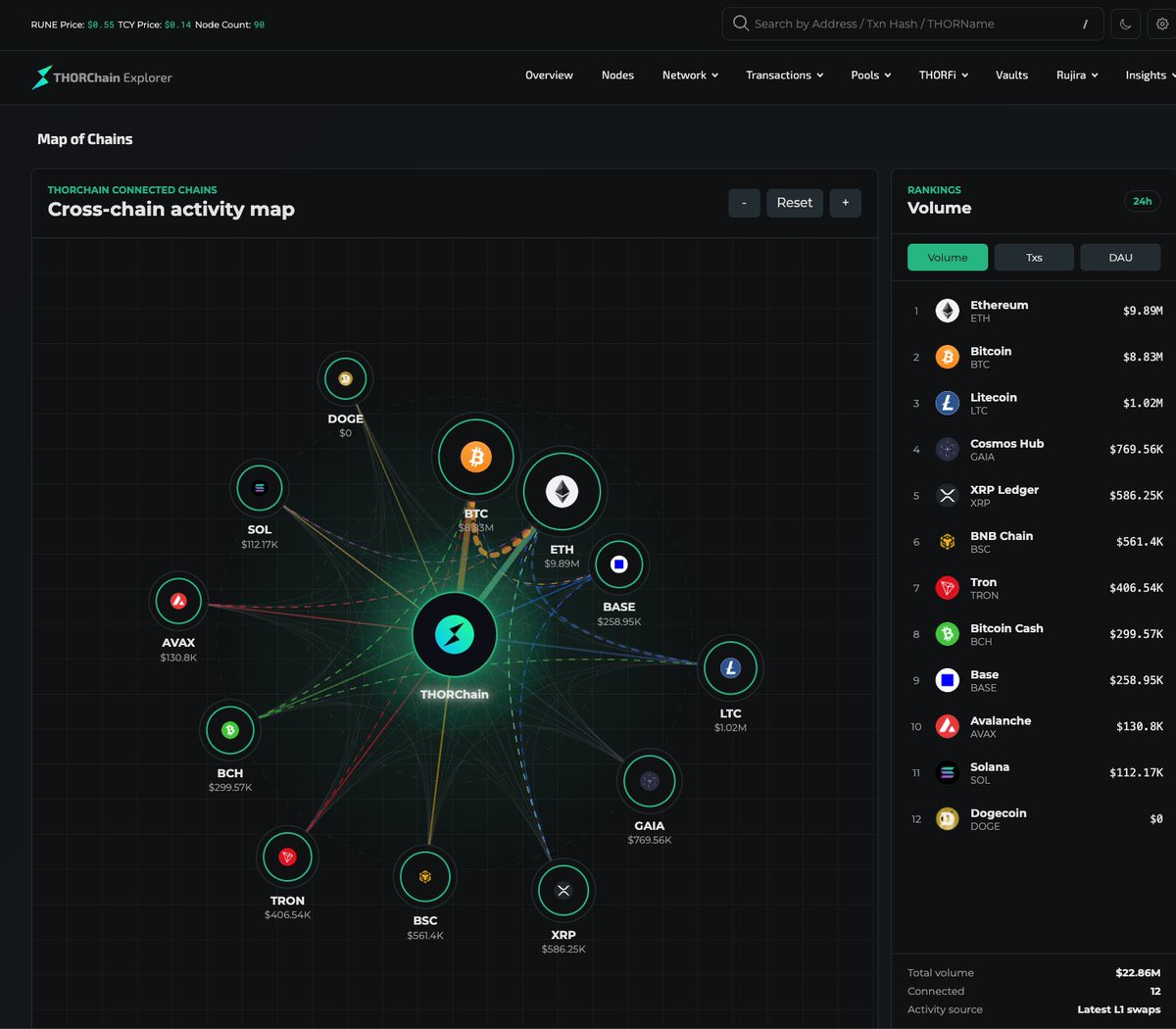Open the Nodes page

pyautogui.click(x=617, y=75)
